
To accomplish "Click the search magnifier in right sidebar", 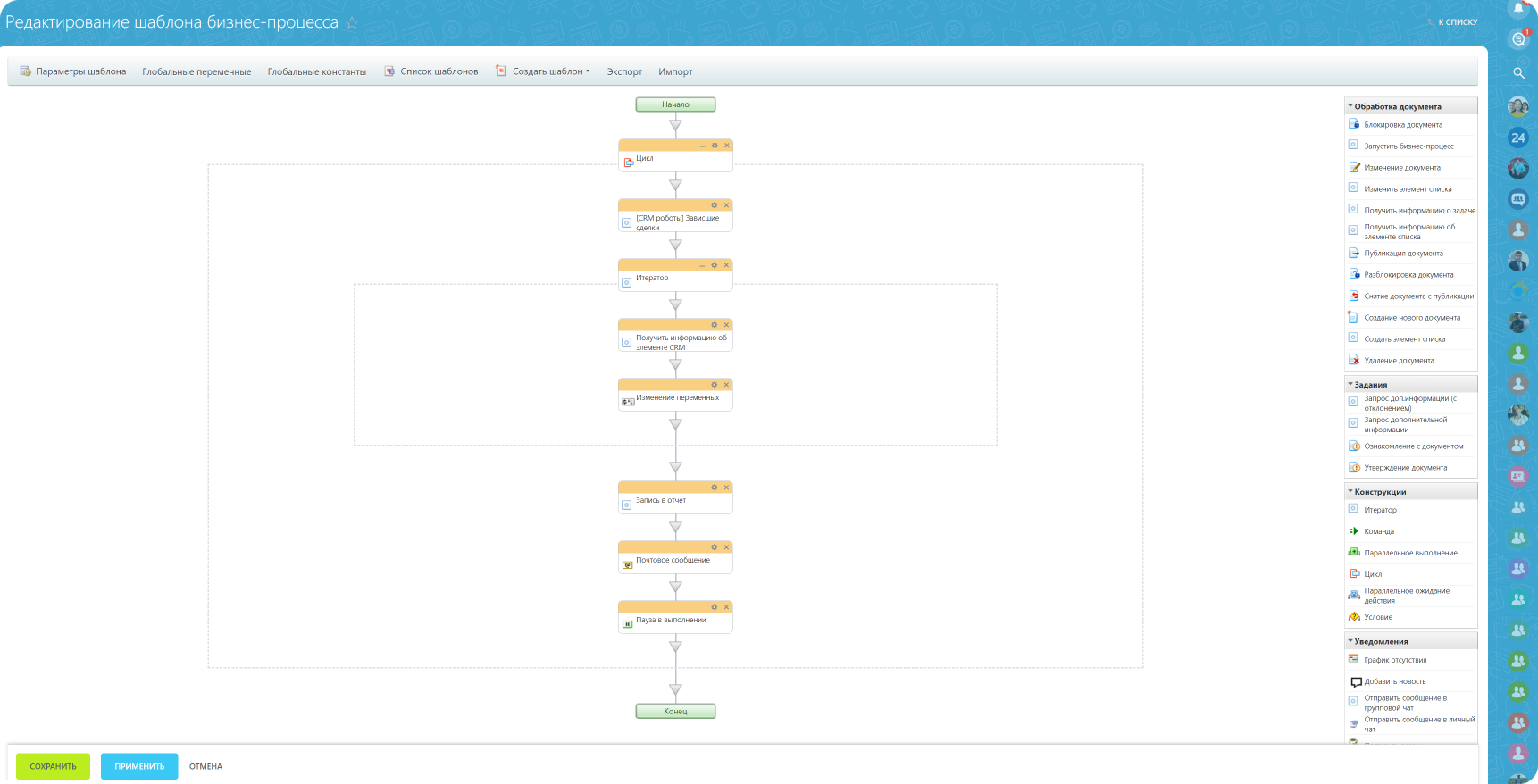I will tap(1518, 73).
